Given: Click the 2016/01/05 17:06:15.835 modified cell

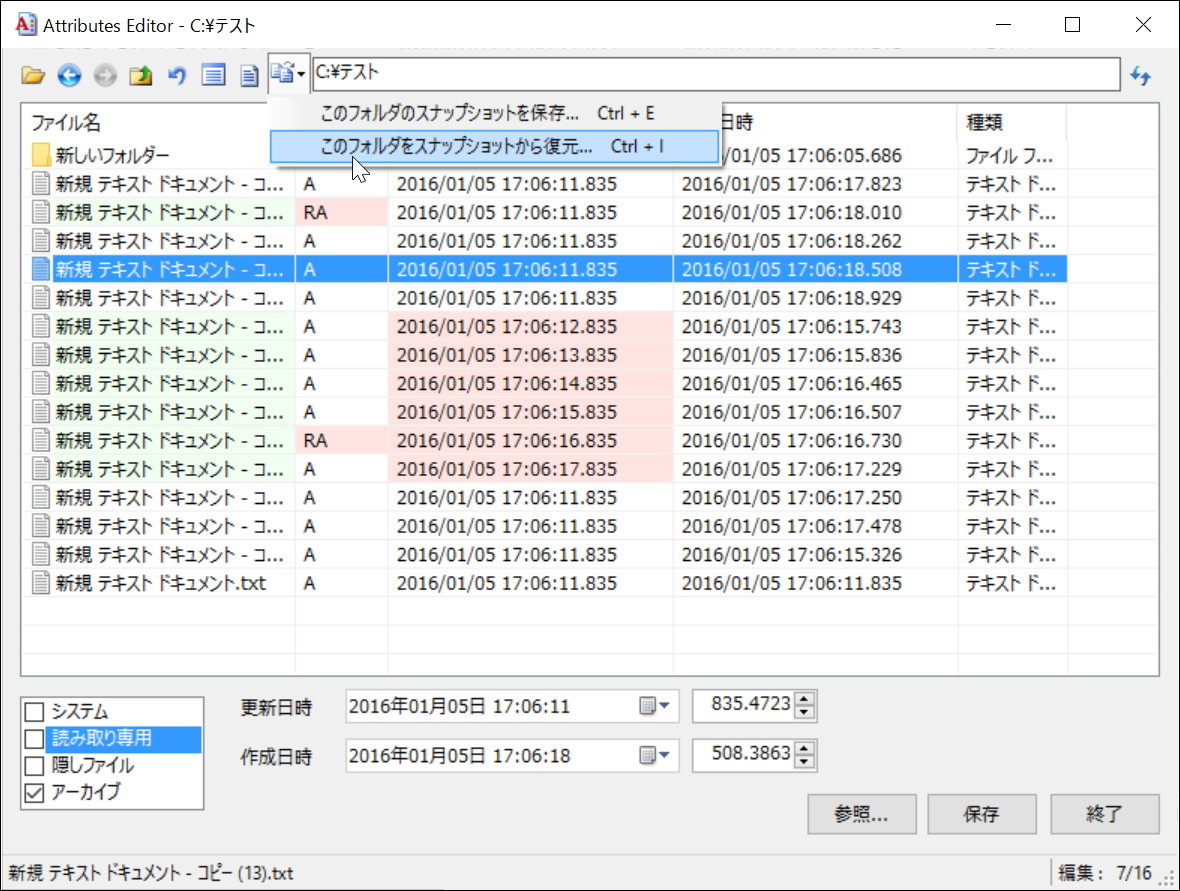Looking at the screenshot, I should point(530,412).
